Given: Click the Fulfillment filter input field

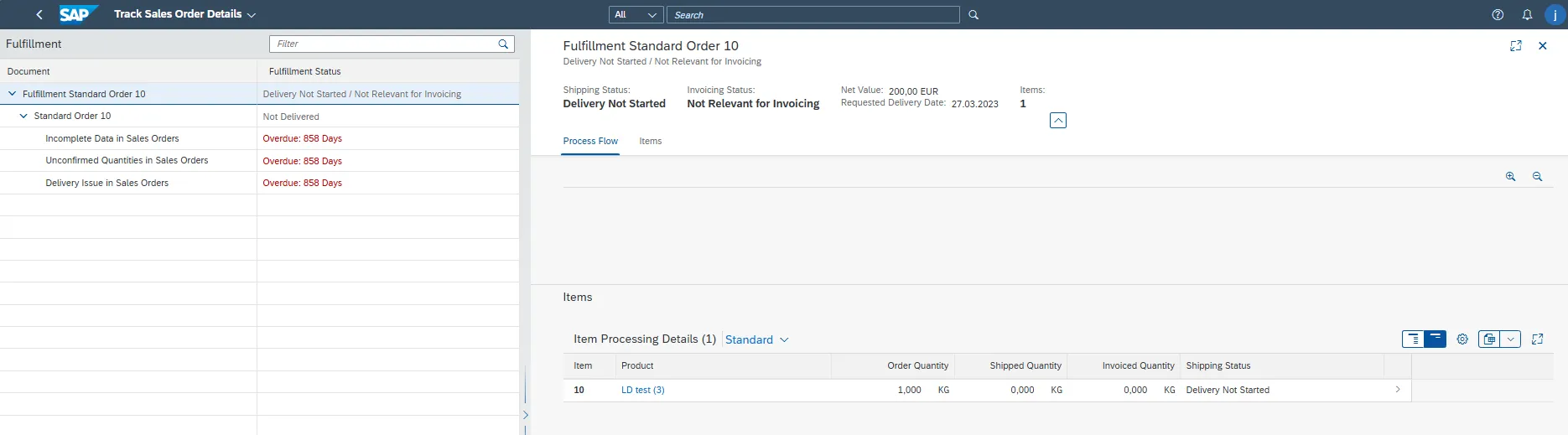Looking at the screenshot, I should 384,44.
